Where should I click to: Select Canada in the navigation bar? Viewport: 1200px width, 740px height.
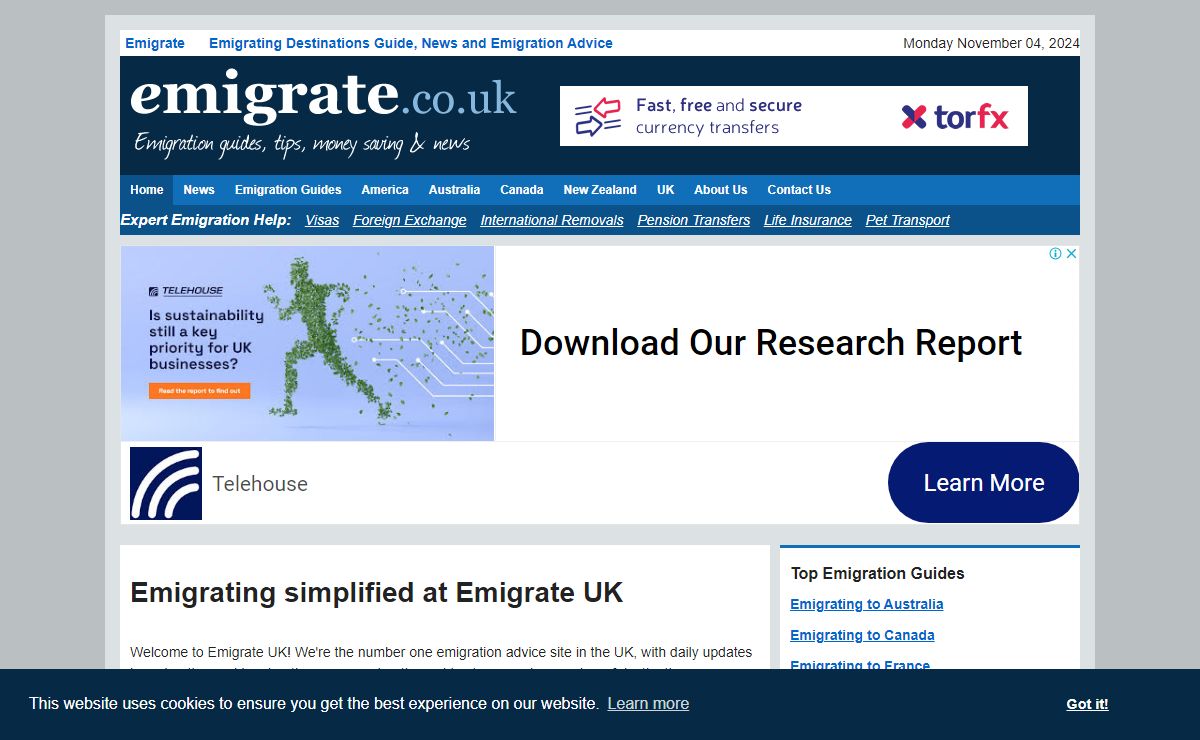[x=522, y=190]
